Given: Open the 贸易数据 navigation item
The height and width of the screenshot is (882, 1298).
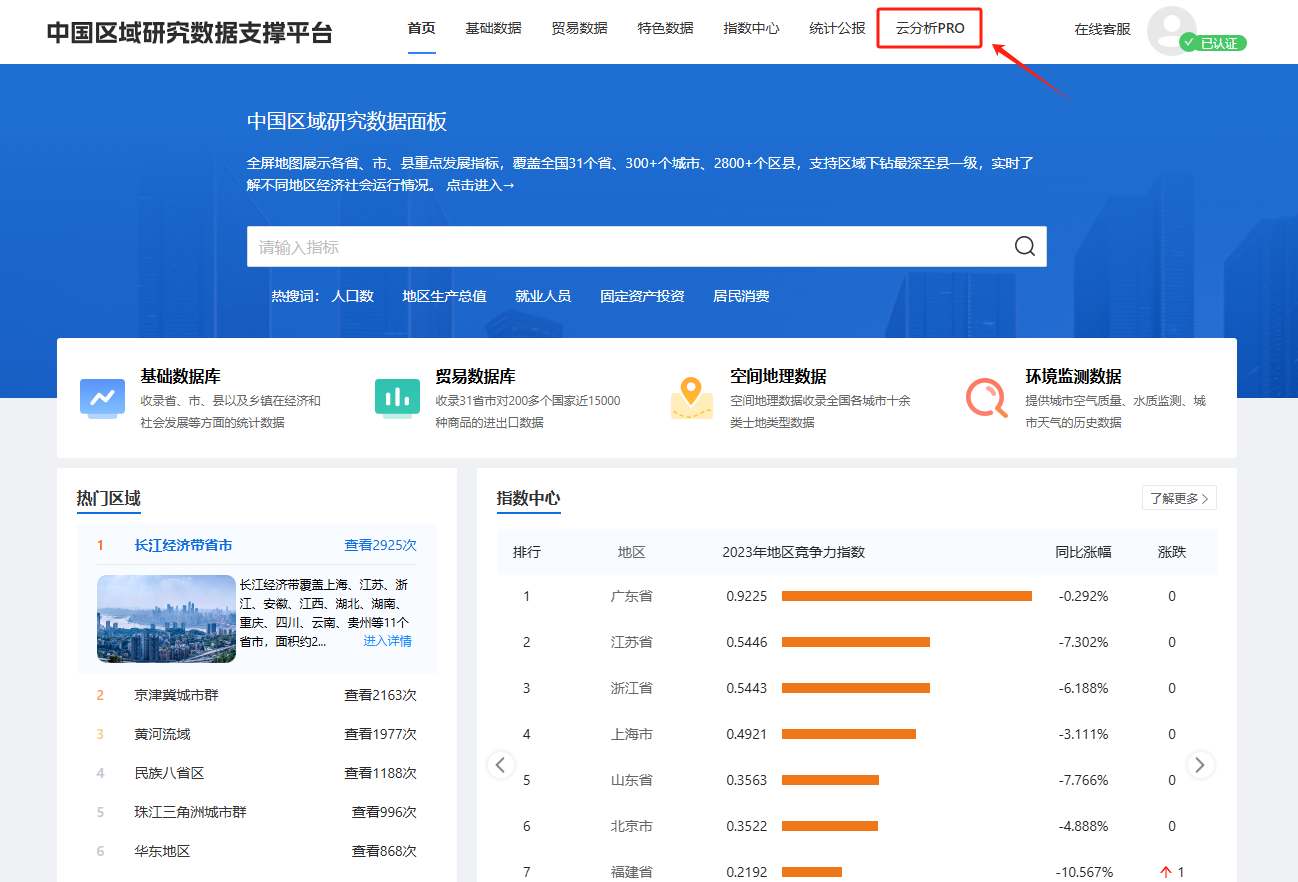Looking at the screenshot, I should 579,28.
